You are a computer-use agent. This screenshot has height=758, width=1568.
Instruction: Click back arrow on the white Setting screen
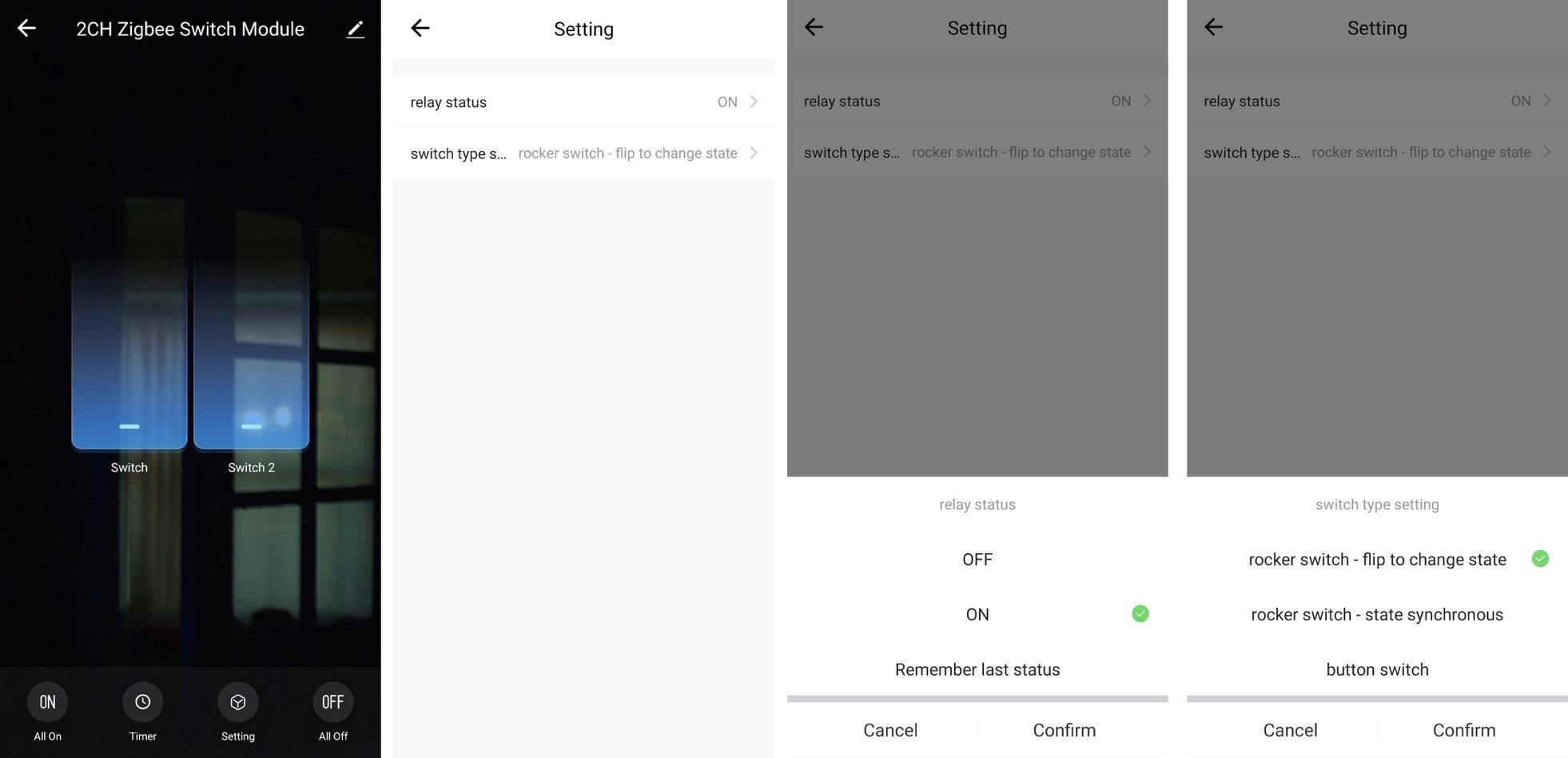[x=420, y=29]
